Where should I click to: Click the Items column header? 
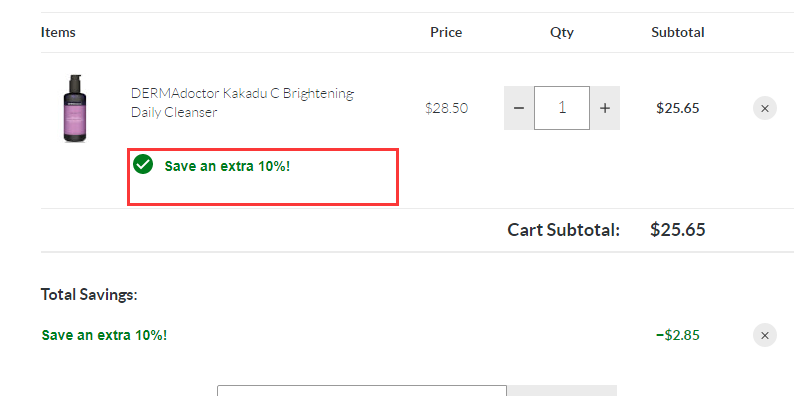[x=58, y=32]
